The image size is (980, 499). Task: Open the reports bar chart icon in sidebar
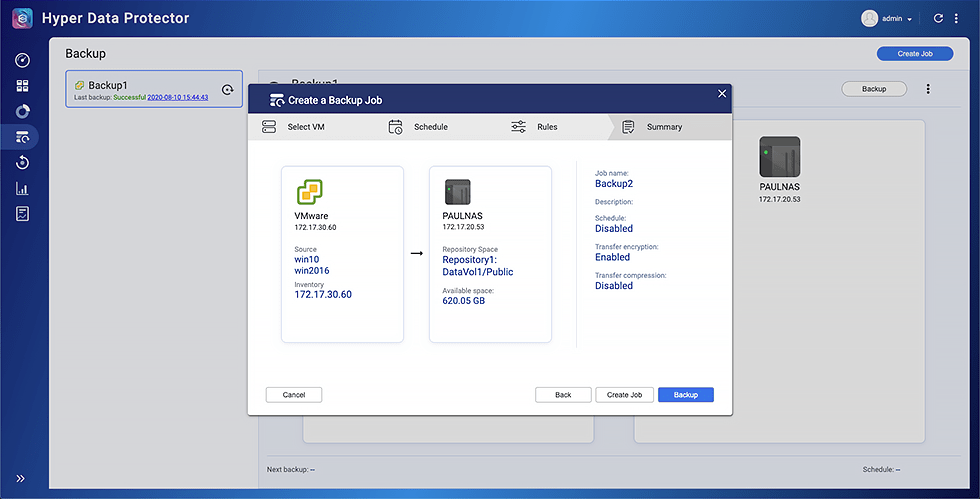(x=22, y=188)
